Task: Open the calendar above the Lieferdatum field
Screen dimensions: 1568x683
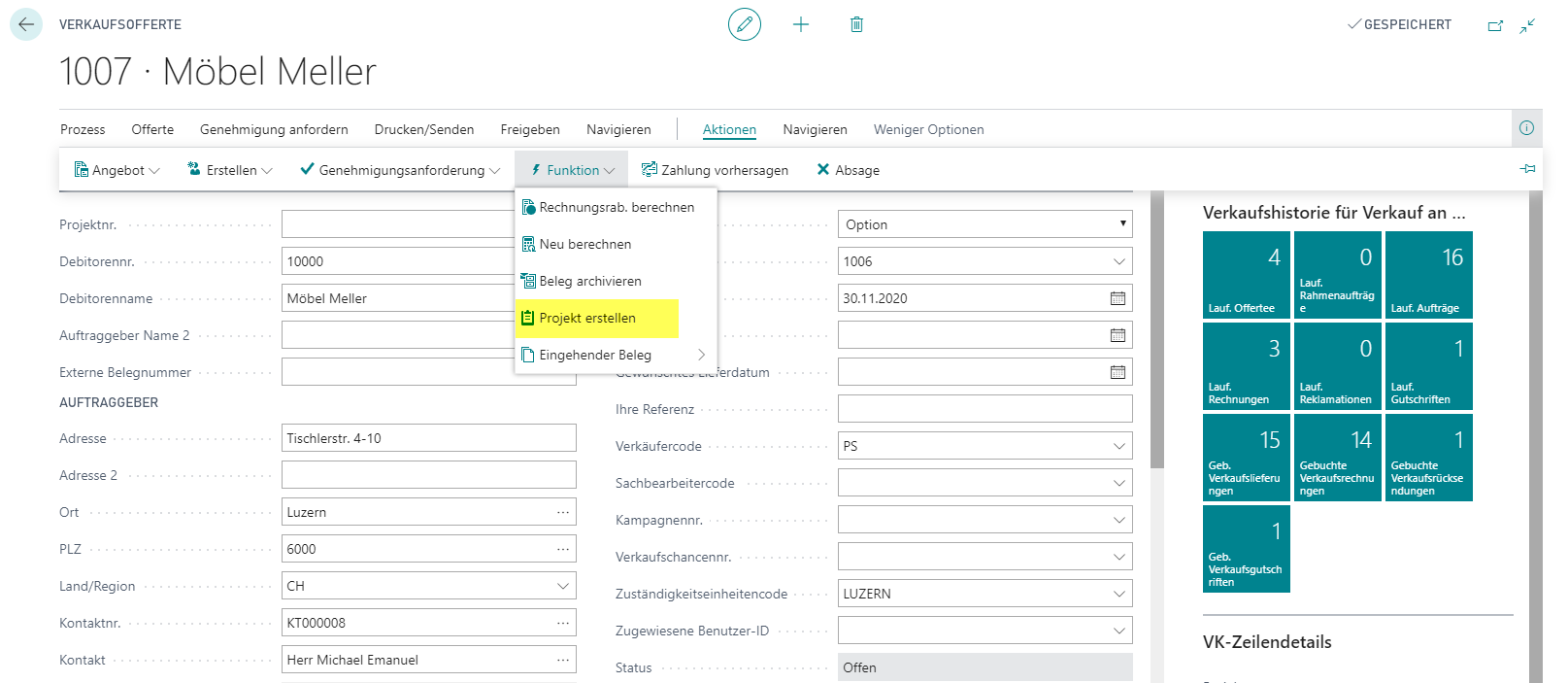Action: tap(1118, 335)
